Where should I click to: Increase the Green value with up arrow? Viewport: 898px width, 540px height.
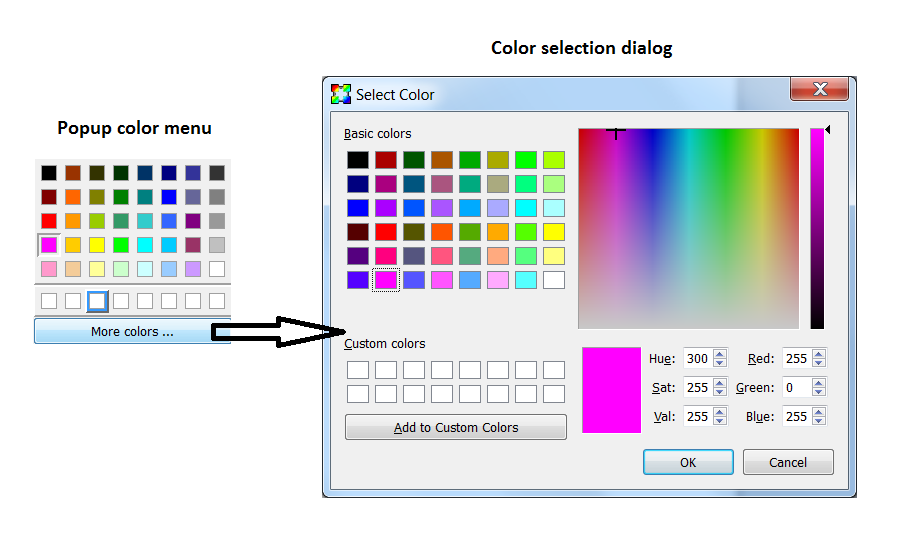[x=819, y=383]
